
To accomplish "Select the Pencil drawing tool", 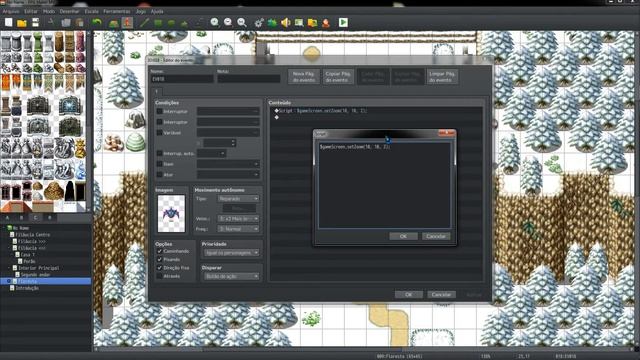I will pyautogui.click(x=144, y=22).
